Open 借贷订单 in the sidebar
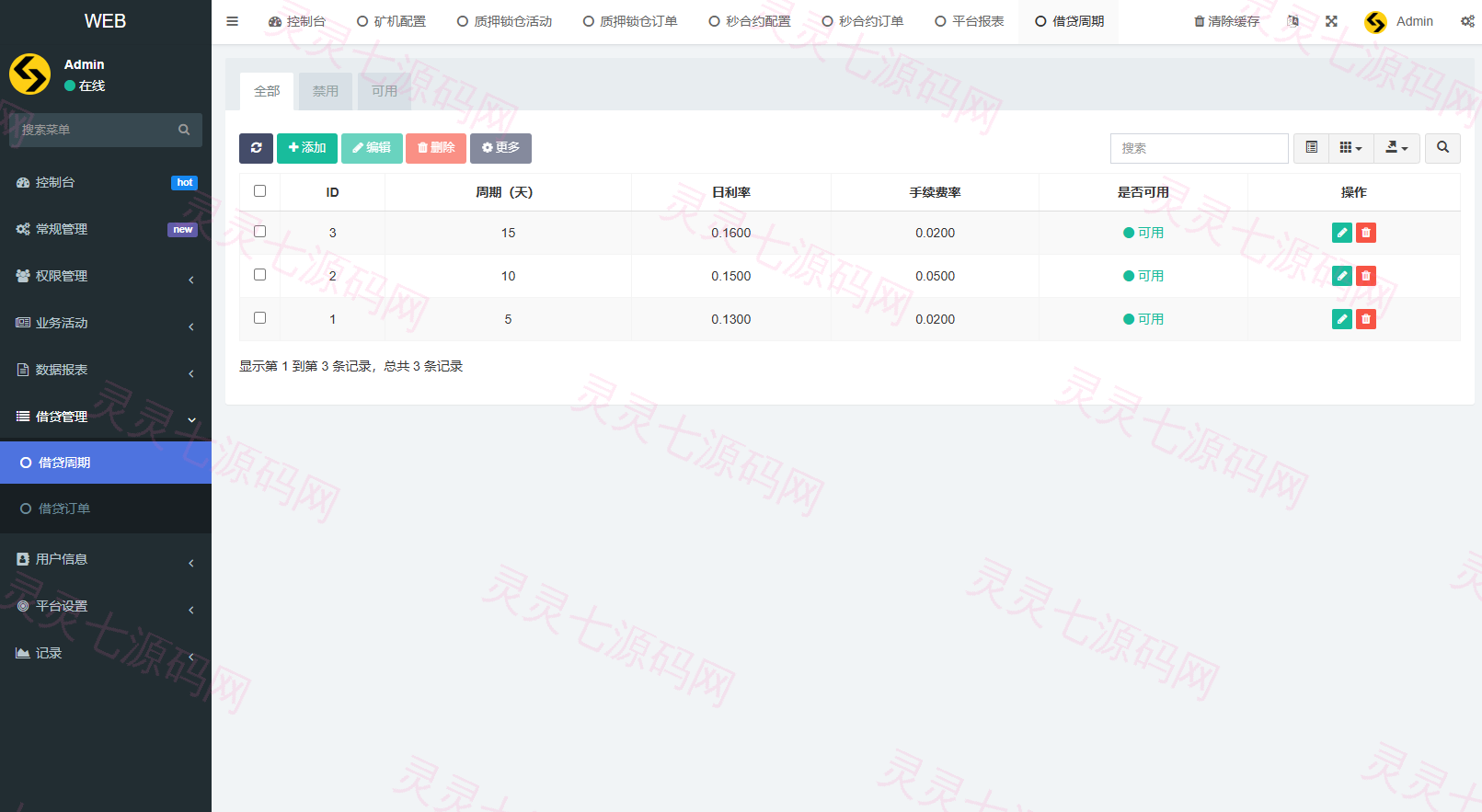 coord(106,509)
